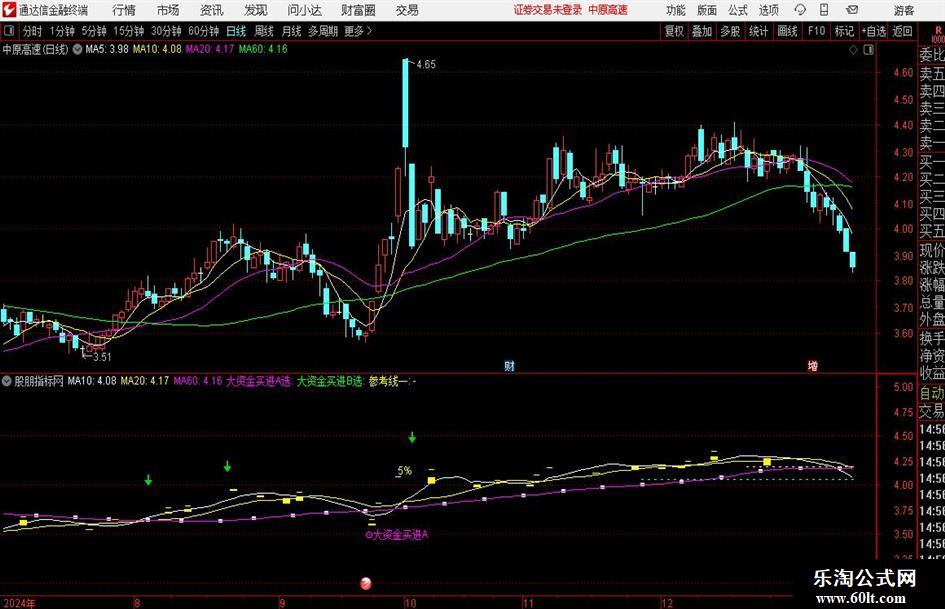Switch to the 周线 weekly period

[263, 31]
